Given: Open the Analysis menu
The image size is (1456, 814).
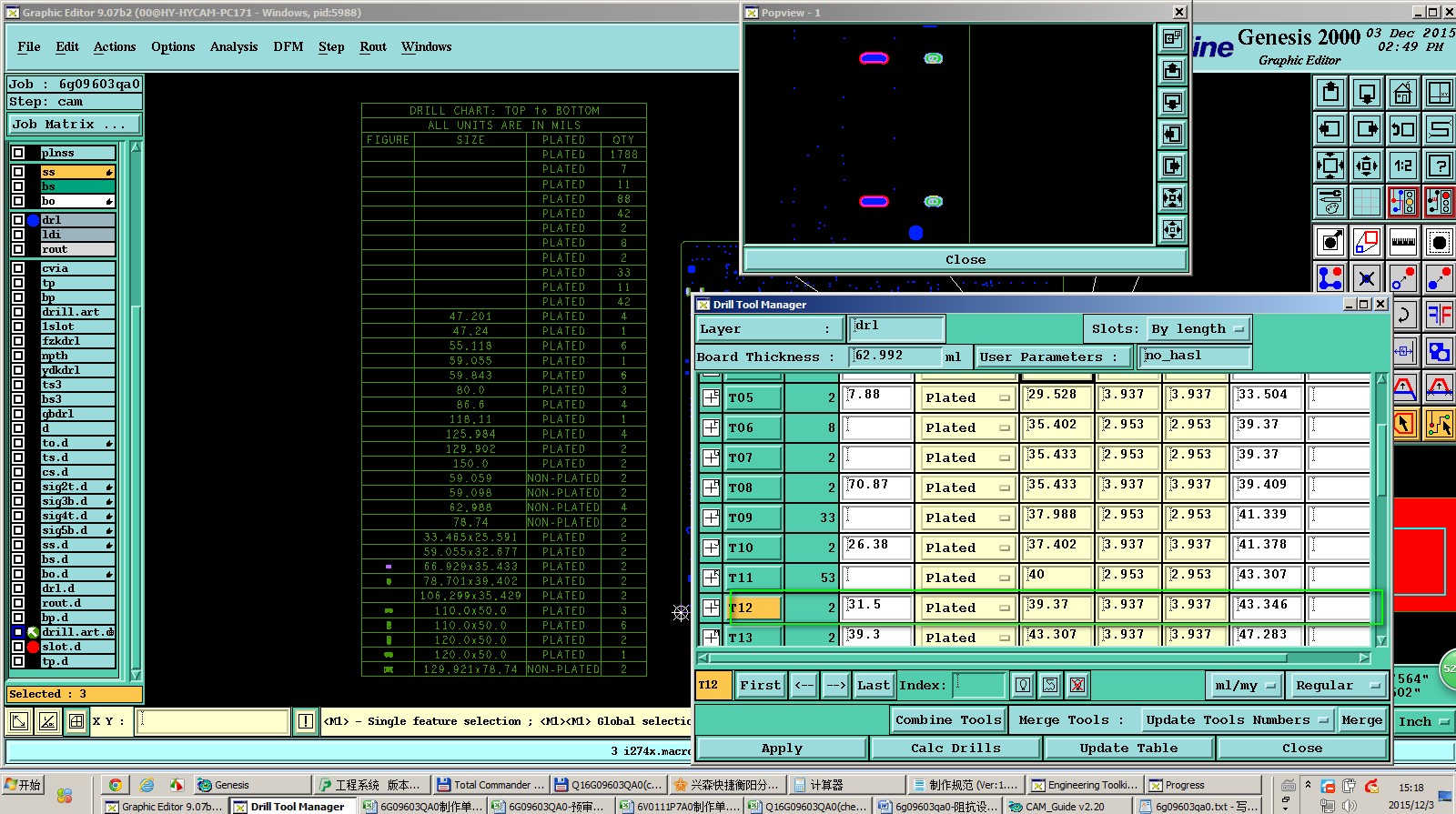Looking at the screenshot, I should 234,46.
